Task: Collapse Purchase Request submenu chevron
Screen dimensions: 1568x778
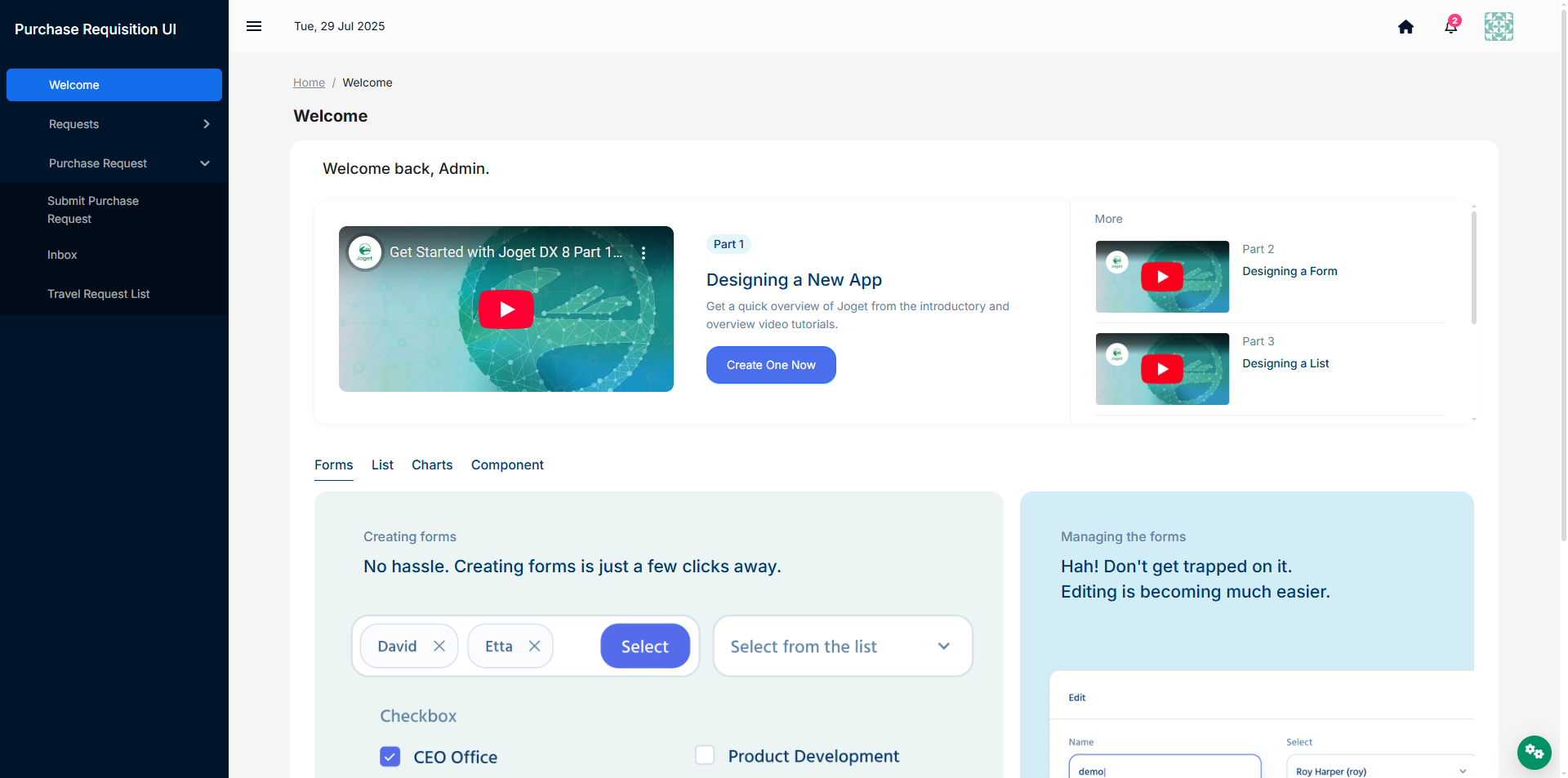Action: coord(205,163)
